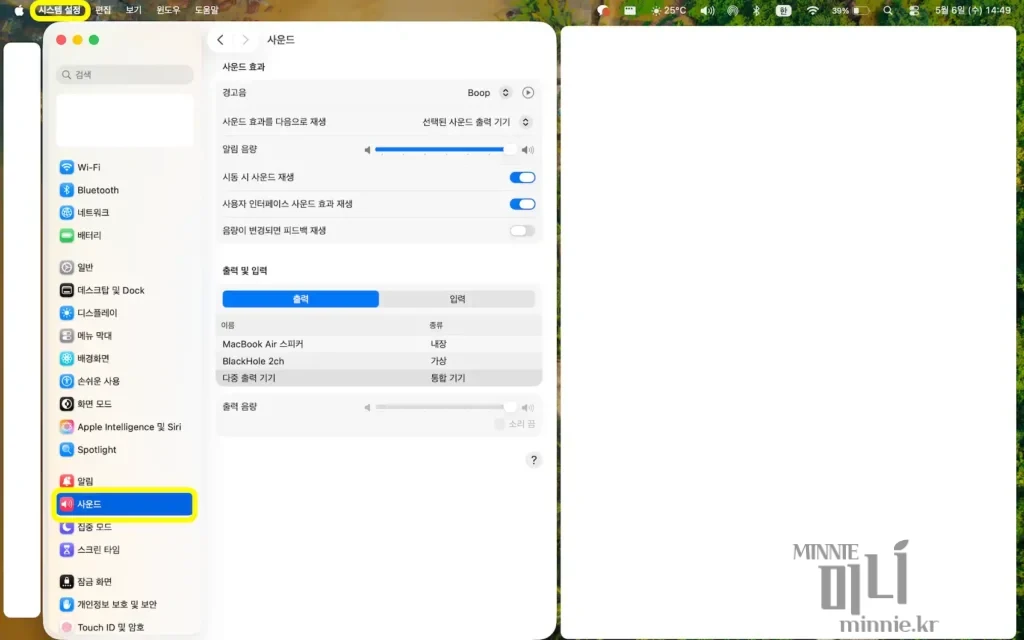This screenshot has width=1024, height=640.
Task: Select BlackHole 2ch output device
Action: (379, 360)
